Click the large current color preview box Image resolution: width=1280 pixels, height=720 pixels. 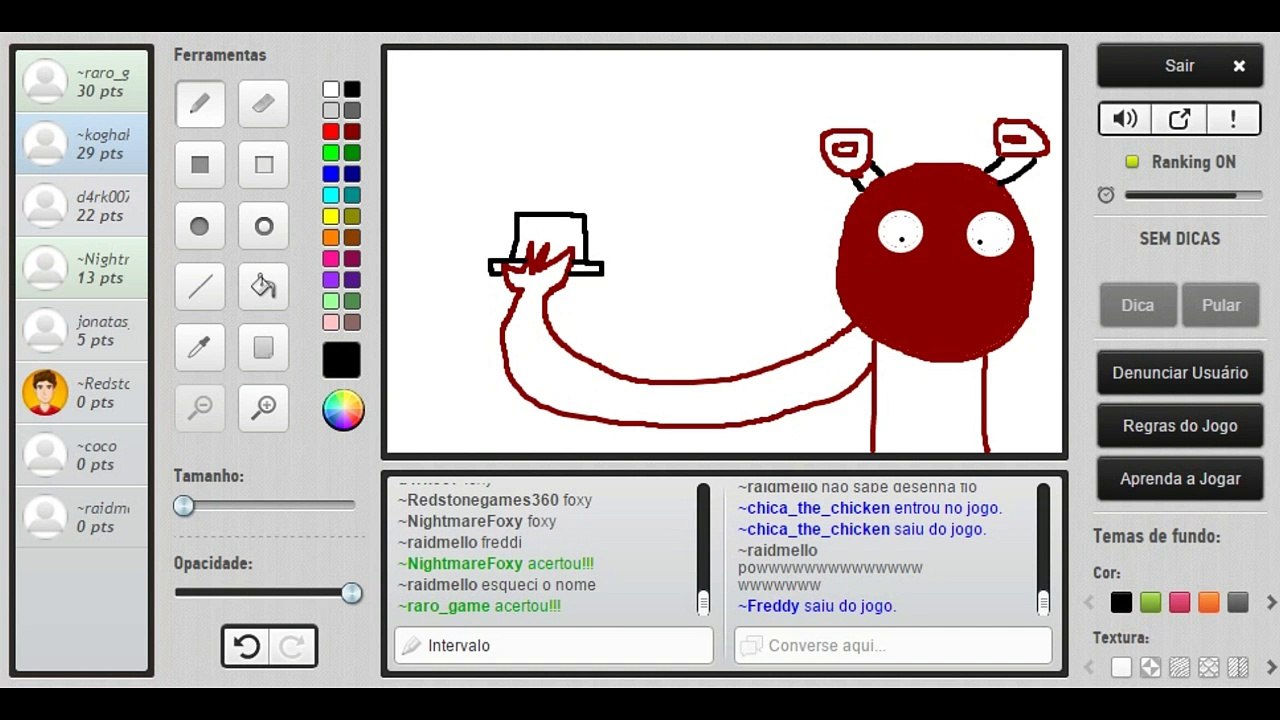[342, 360]
